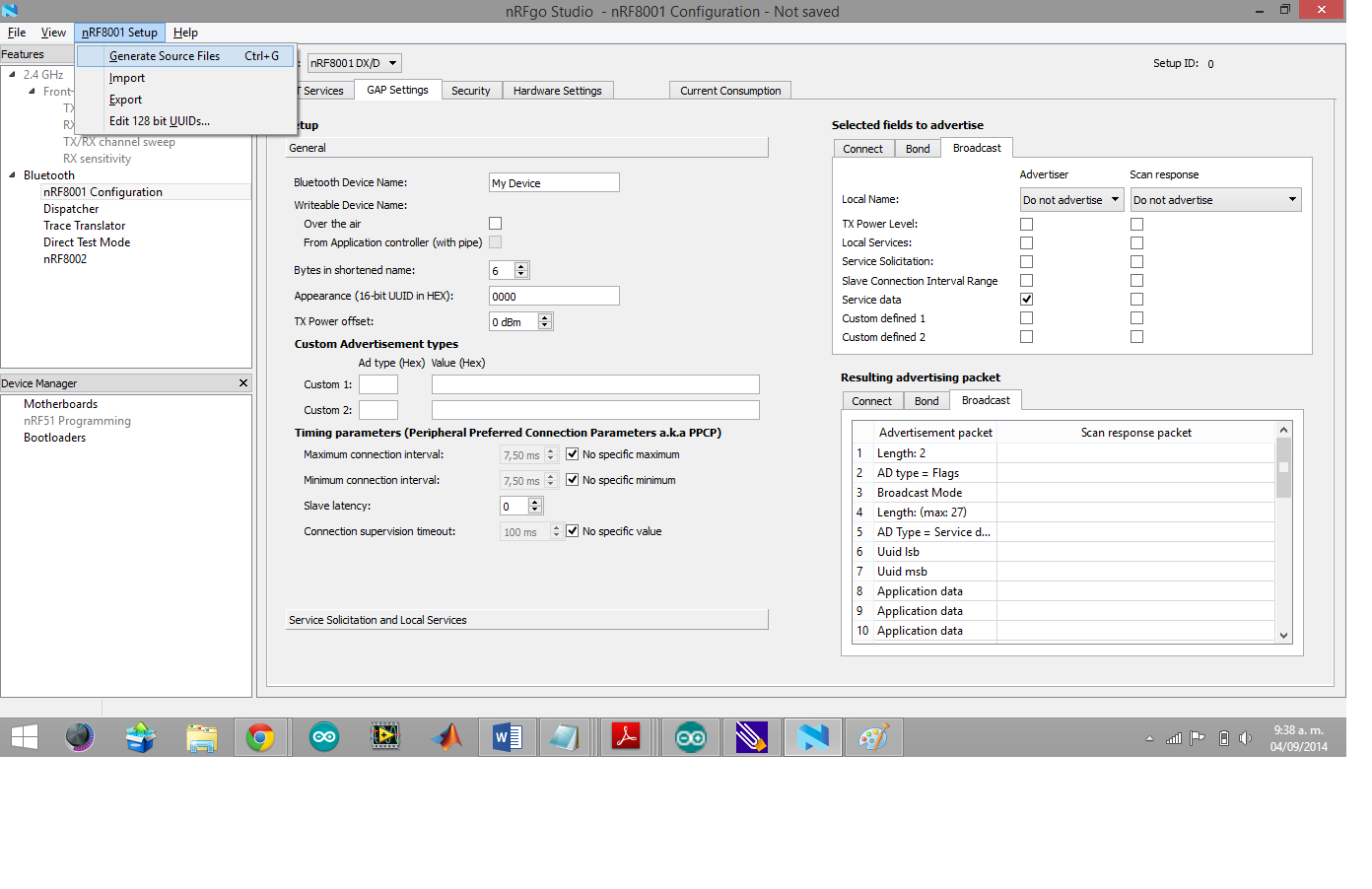Switch to the Security tab

tap(471, 91)
